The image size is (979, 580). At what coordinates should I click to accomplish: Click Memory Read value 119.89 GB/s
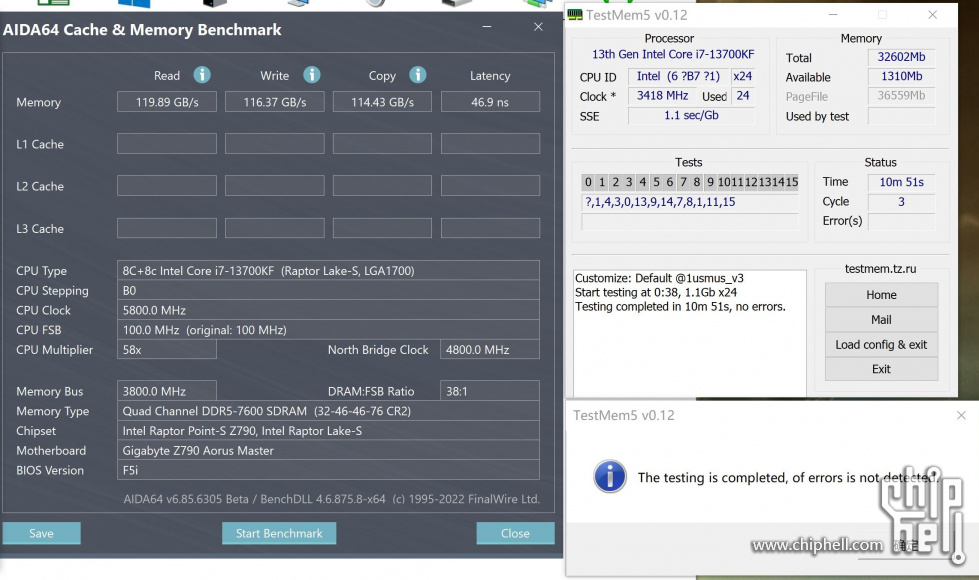tap(167, 102)
